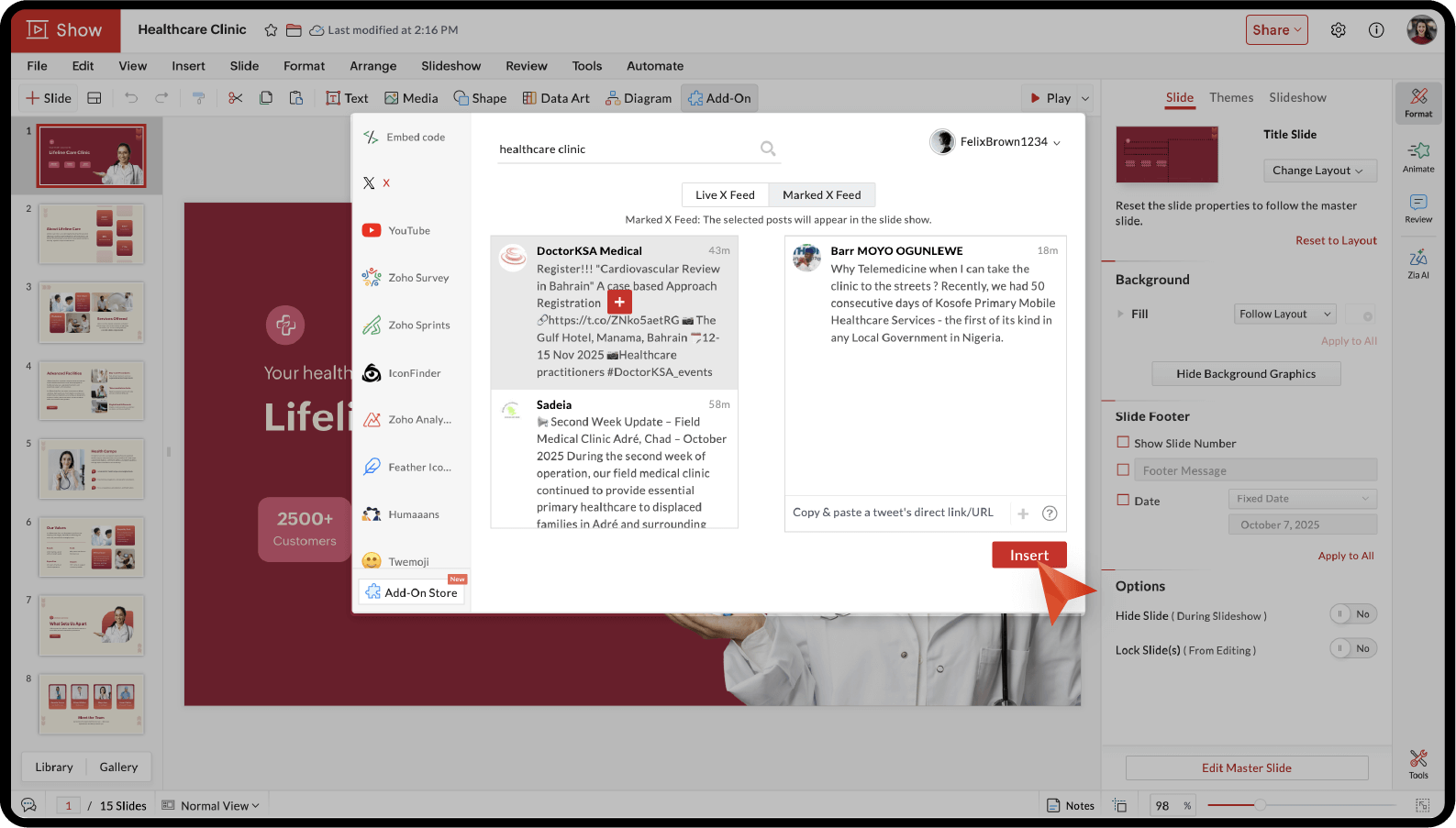Open the folder icon in the title bar
Viewport: 1456px width, 828px height.
pos(294,30)
